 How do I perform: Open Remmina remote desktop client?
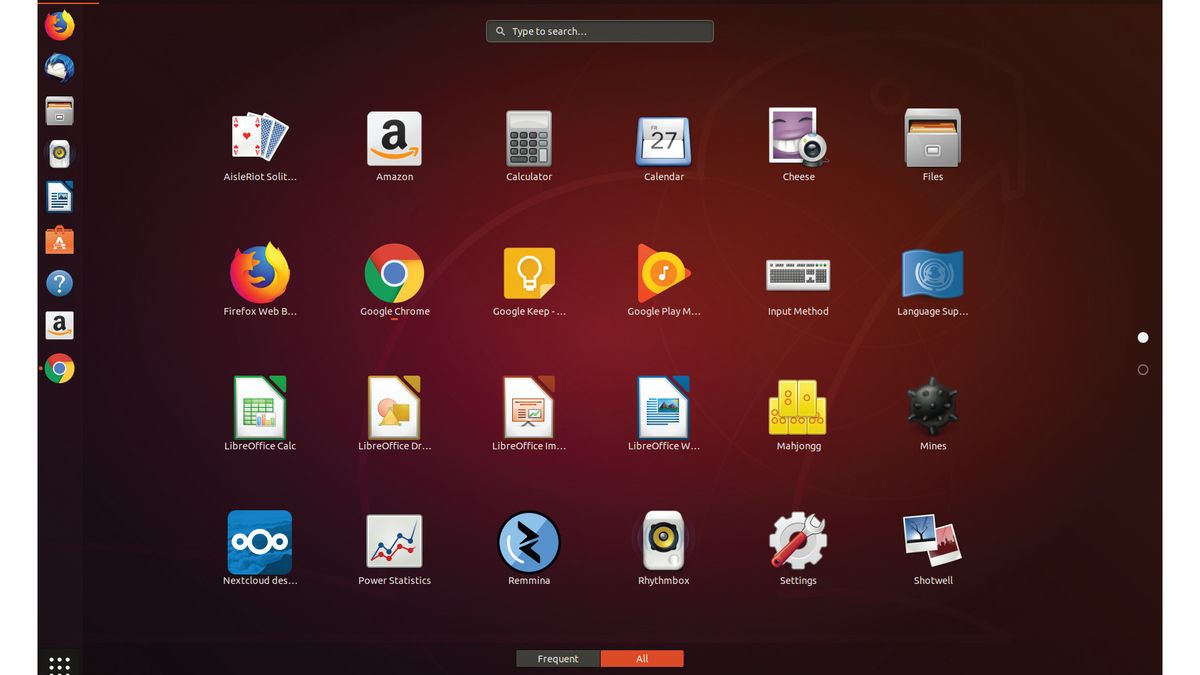[529, 542]
